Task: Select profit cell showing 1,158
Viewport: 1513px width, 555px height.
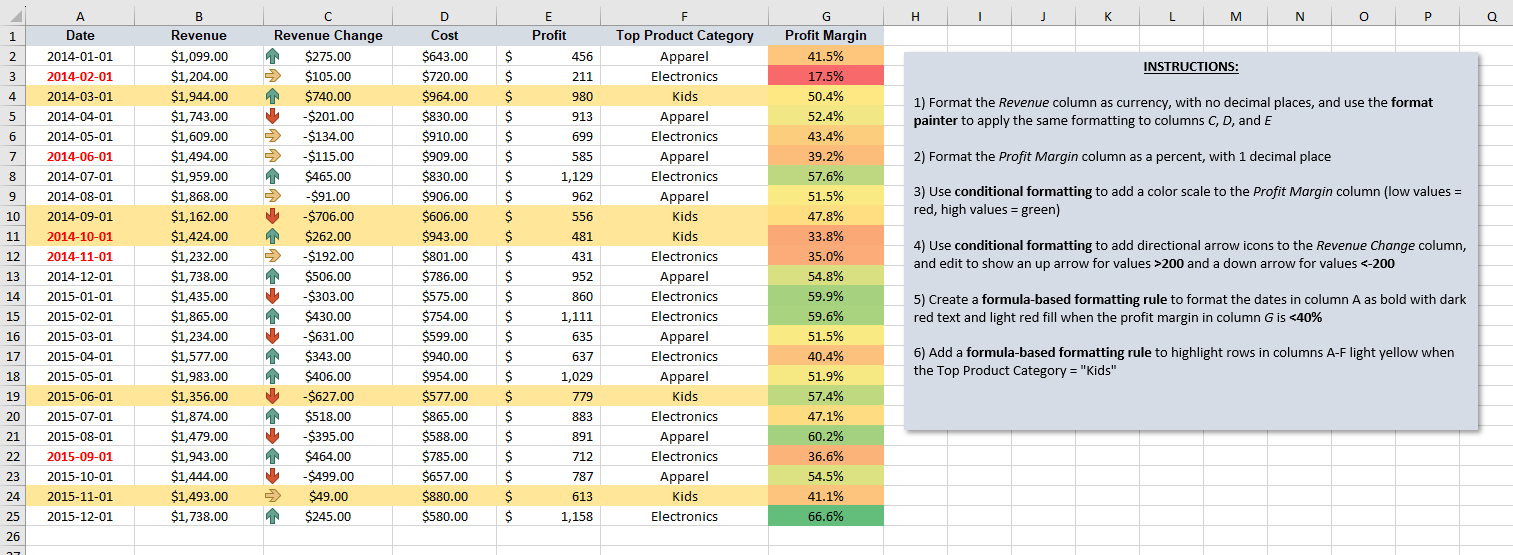Action: pyautogui.click(x=549, y=517)
